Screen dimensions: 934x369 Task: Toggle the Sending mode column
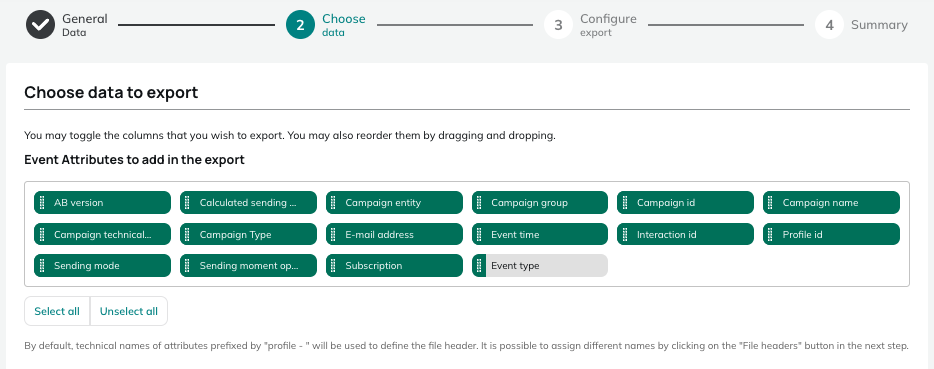[x=102, y=266]
